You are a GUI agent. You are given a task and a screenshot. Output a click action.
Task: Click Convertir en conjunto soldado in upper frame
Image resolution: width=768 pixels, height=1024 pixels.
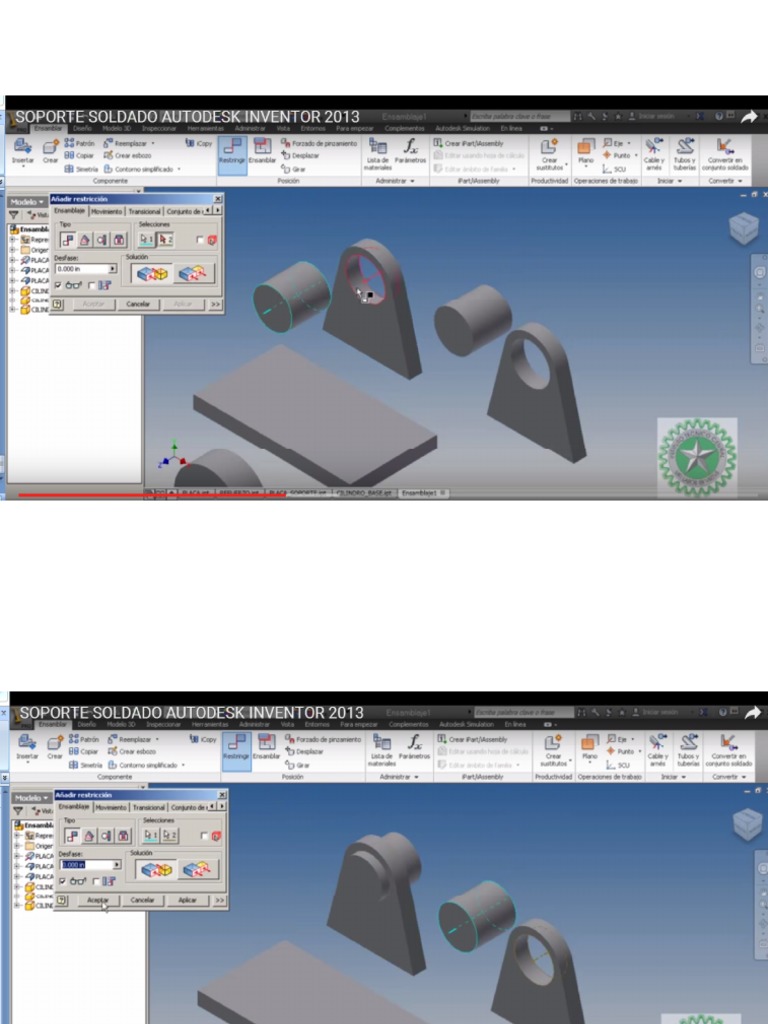[724, 154]
